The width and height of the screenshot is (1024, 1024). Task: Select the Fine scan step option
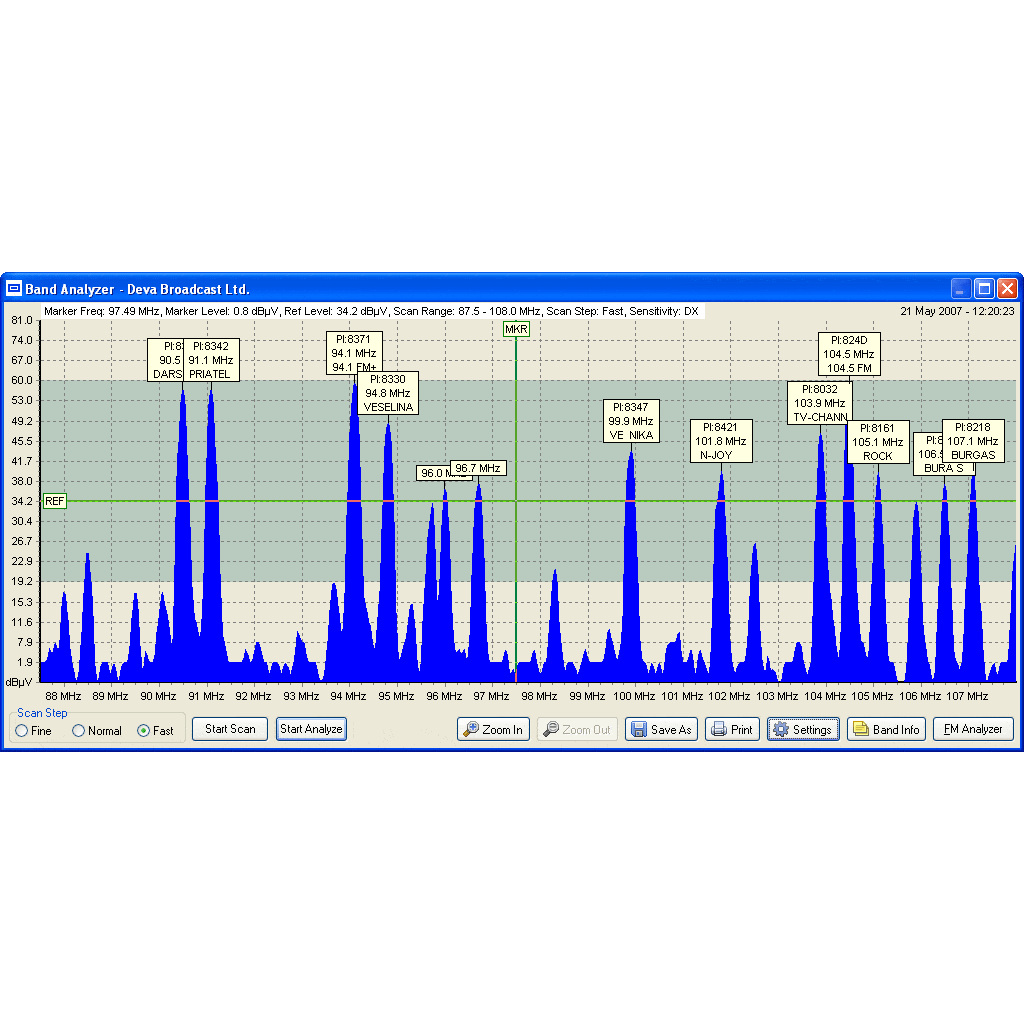point(22,731)
